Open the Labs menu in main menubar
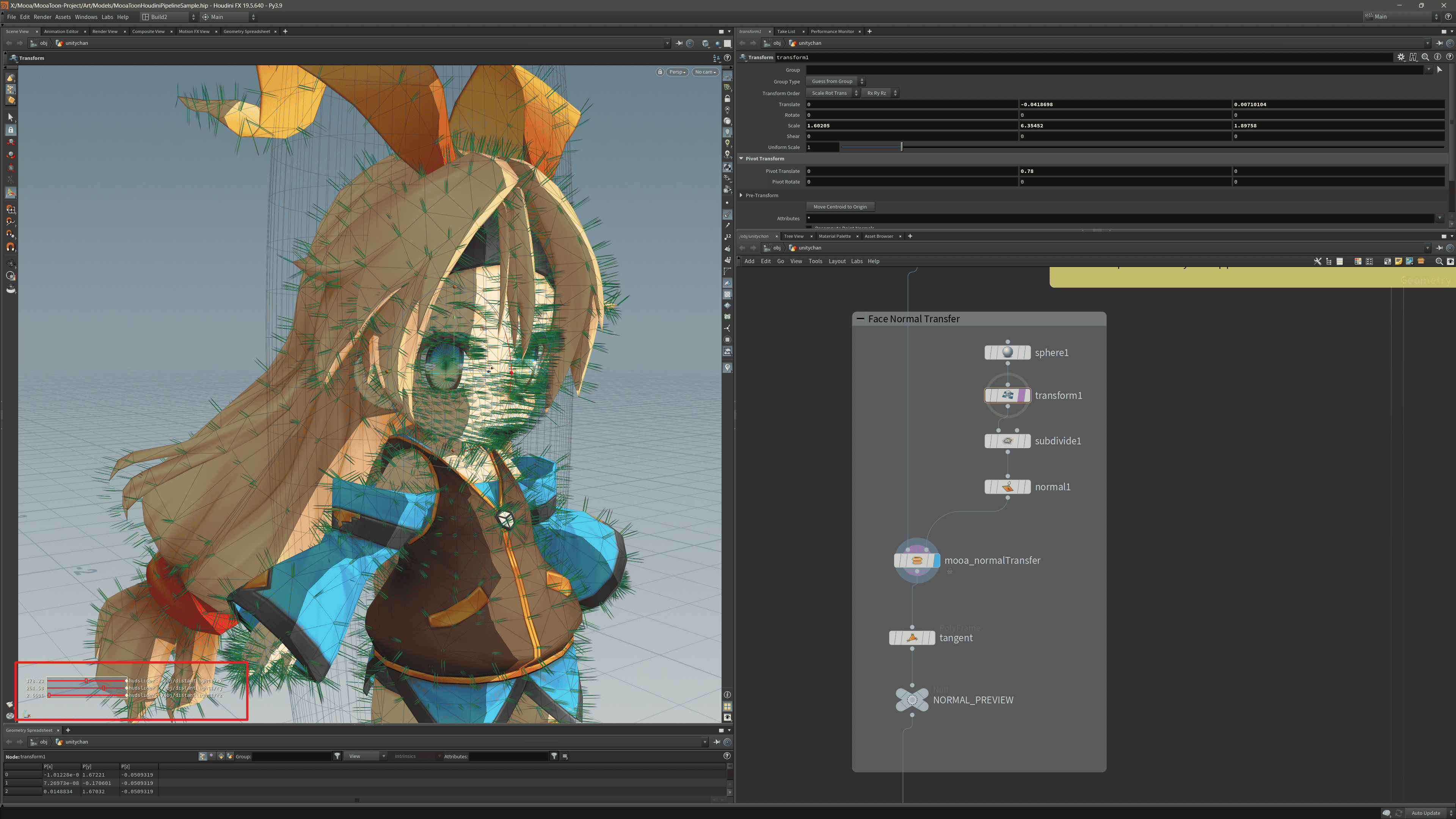The width and height of the screenshot is (1456, 819). (x=107, y=17)
